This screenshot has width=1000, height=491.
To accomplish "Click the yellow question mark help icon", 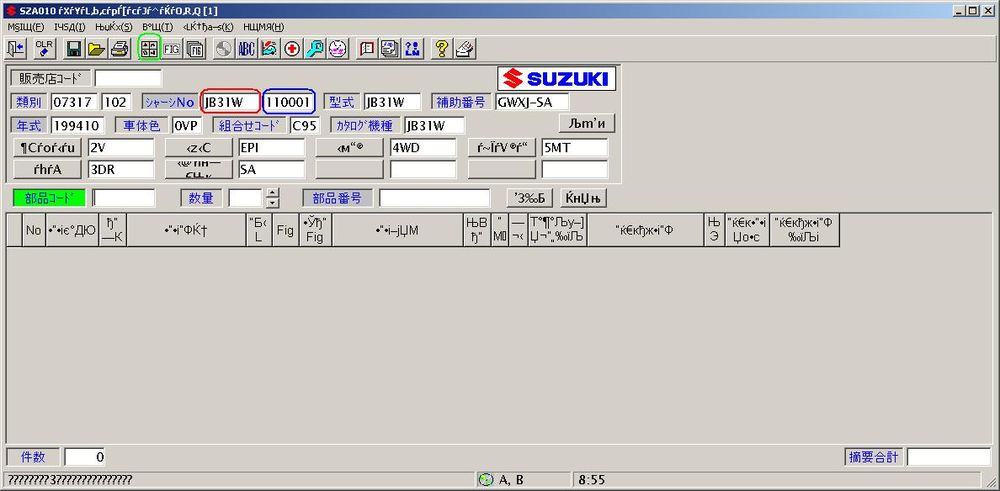I will coord(441,48).
